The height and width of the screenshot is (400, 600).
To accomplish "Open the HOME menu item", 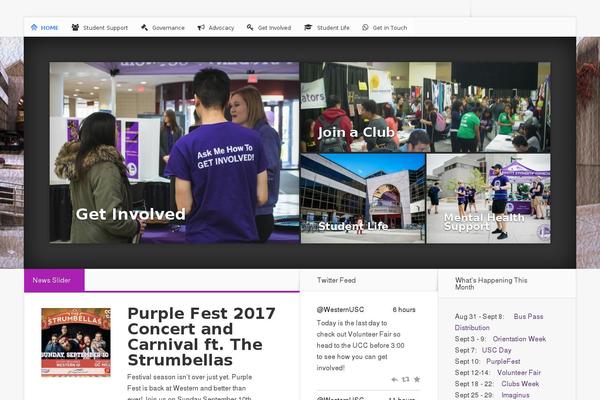I will 45,28.
